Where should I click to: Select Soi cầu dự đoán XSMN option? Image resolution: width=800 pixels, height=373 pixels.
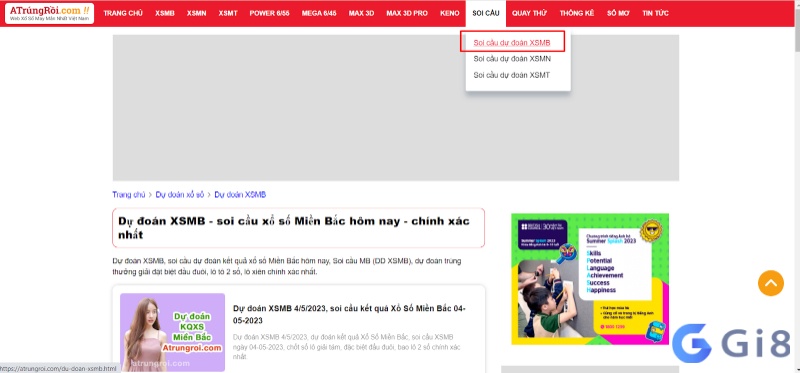coord(512,59)
